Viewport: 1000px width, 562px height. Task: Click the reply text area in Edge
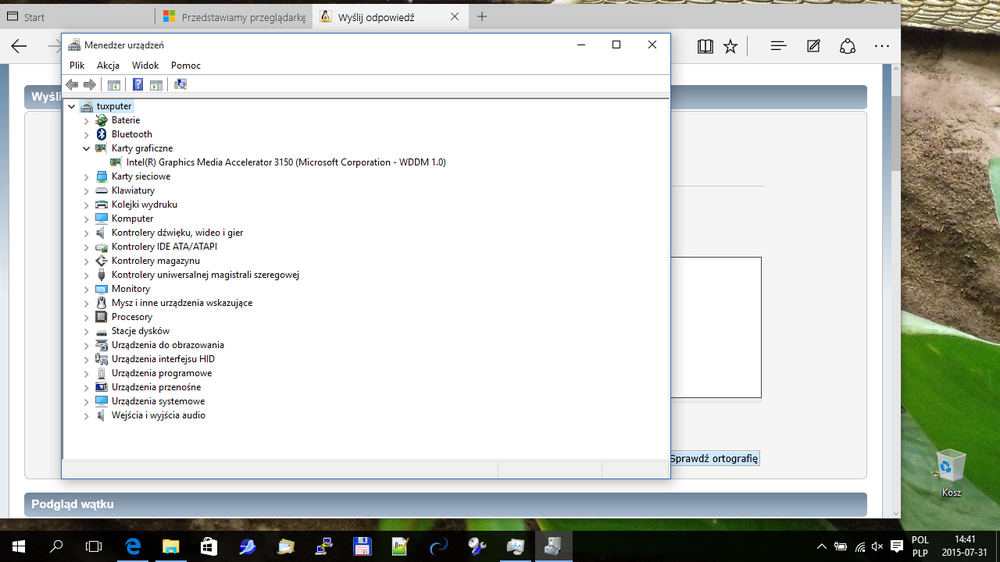tap(716, 327)
